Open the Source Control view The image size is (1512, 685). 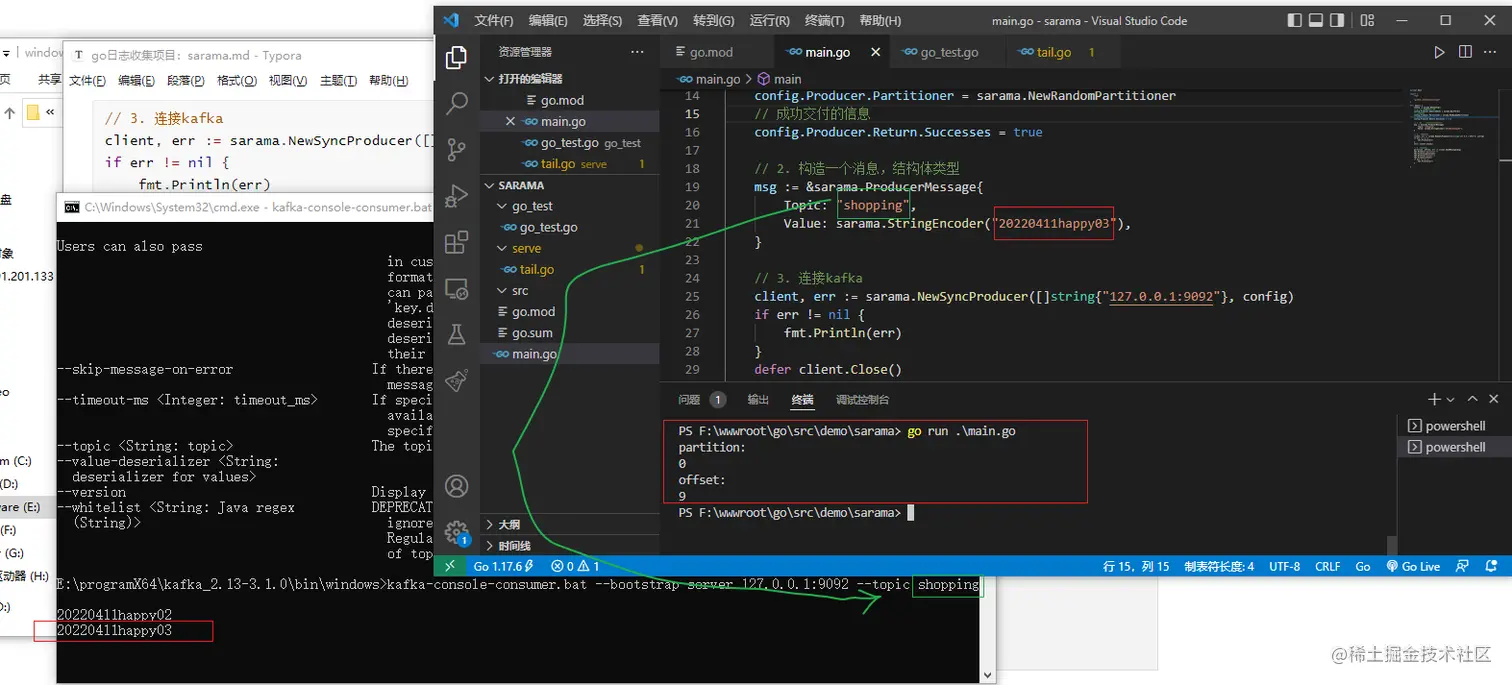pos(456,149)
